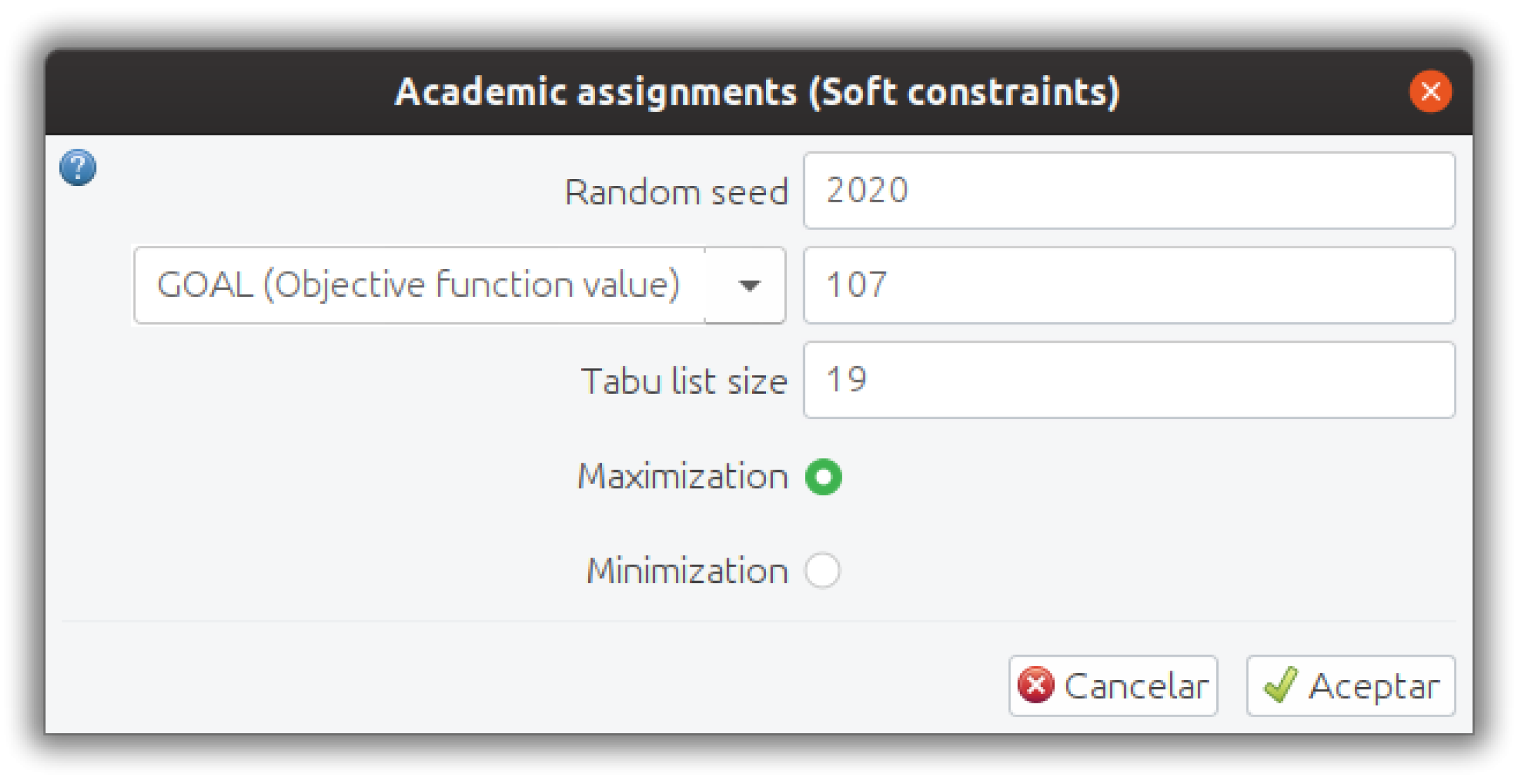Viewport: 1520px width, 784px height.
Task: Click the Maximization text label
Action: click(x=683, y=476)
